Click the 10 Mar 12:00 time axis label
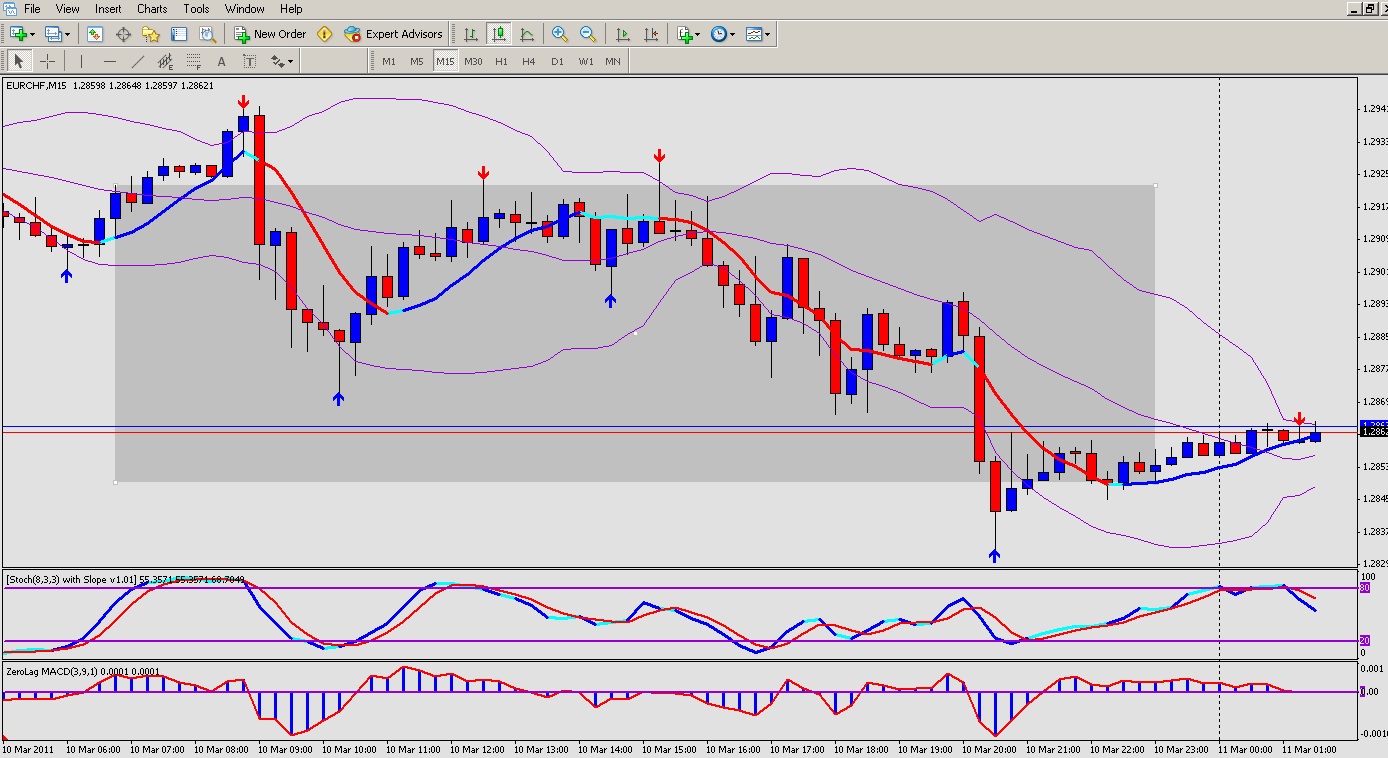Viewport: 1388px width, 758px height. pyautogui.click(x=477, y=749)
